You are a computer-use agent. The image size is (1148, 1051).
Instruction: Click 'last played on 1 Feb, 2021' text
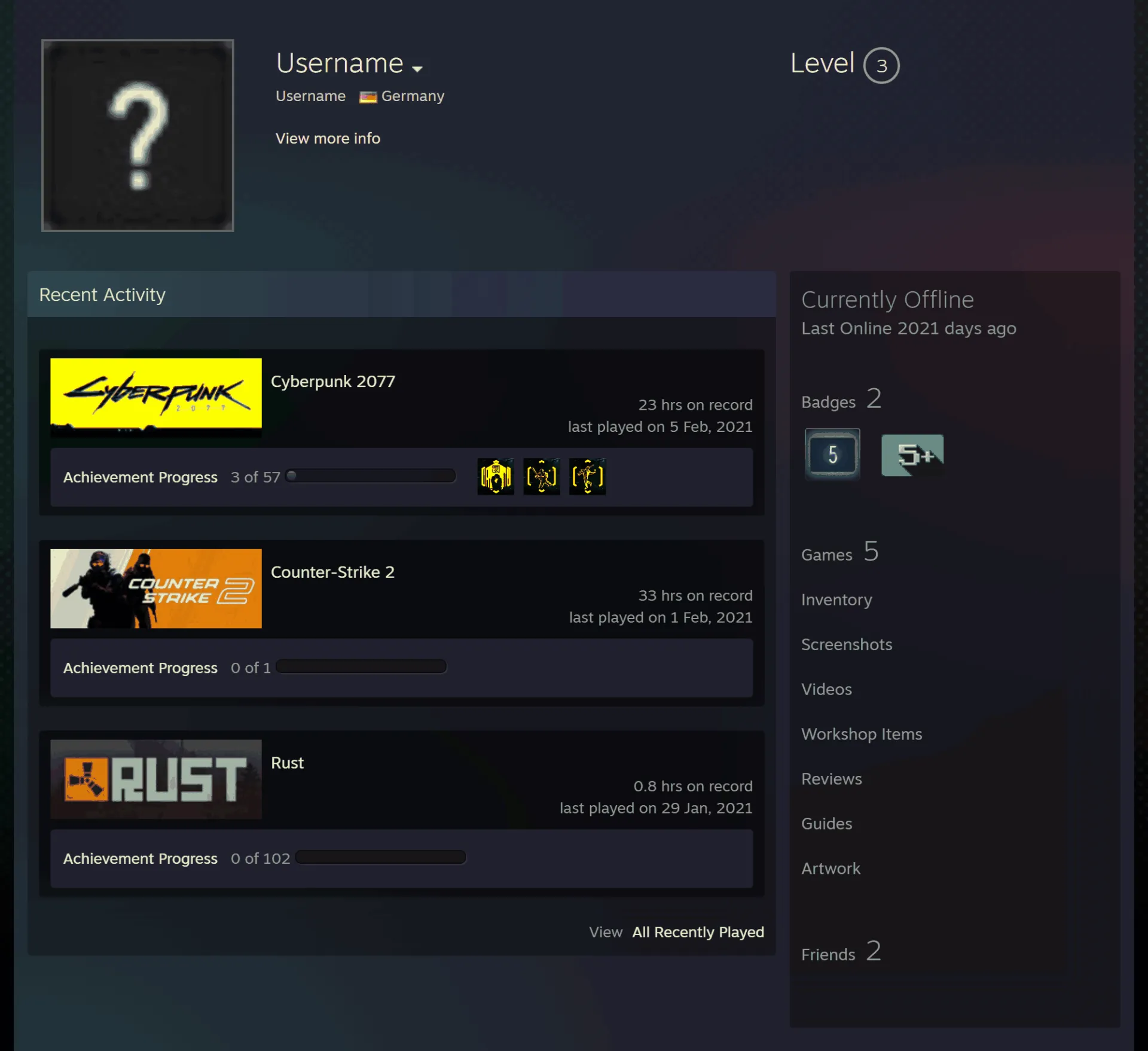(x=661, y=617)
